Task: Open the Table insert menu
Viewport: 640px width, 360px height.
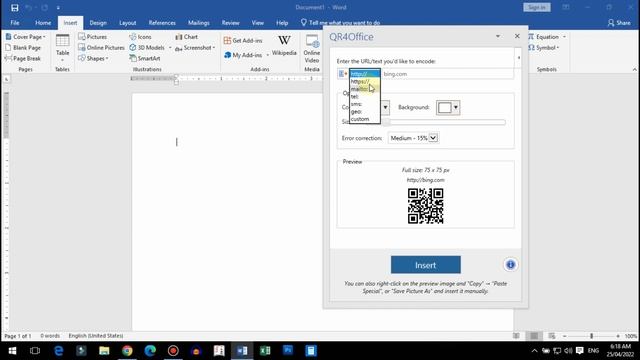Action: coord(62,48)
